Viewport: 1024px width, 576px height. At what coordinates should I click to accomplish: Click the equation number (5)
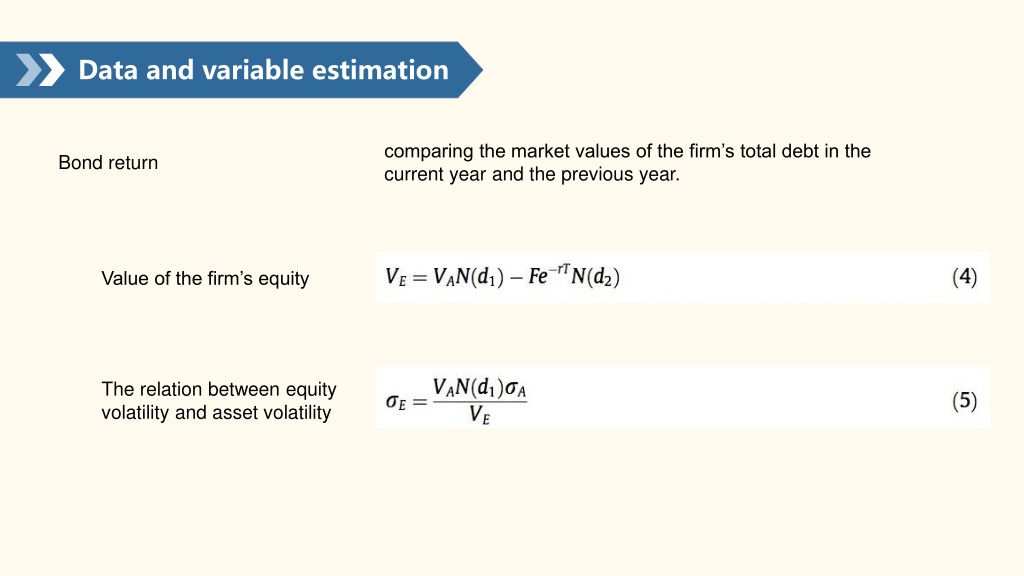965,400
